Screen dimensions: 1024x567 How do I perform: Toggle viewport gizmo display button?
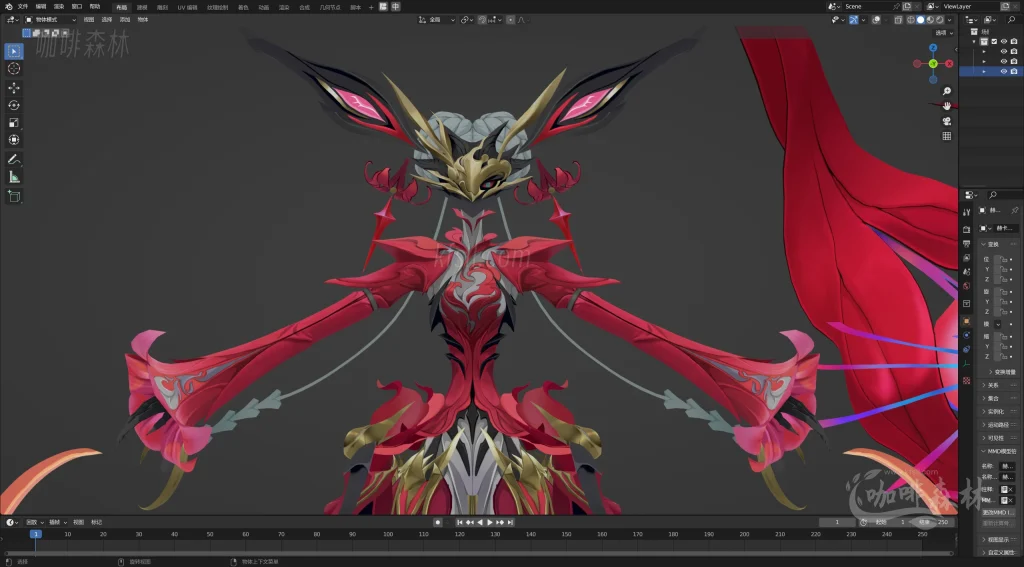(854, 20)
